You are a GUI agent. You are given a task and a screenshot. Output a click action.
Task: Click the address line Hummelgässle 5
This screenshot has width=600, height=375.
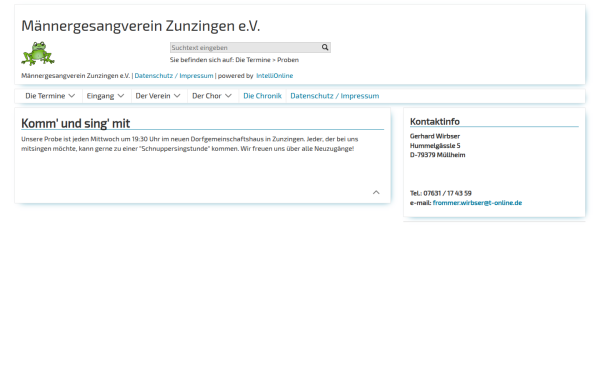(435, 146)
